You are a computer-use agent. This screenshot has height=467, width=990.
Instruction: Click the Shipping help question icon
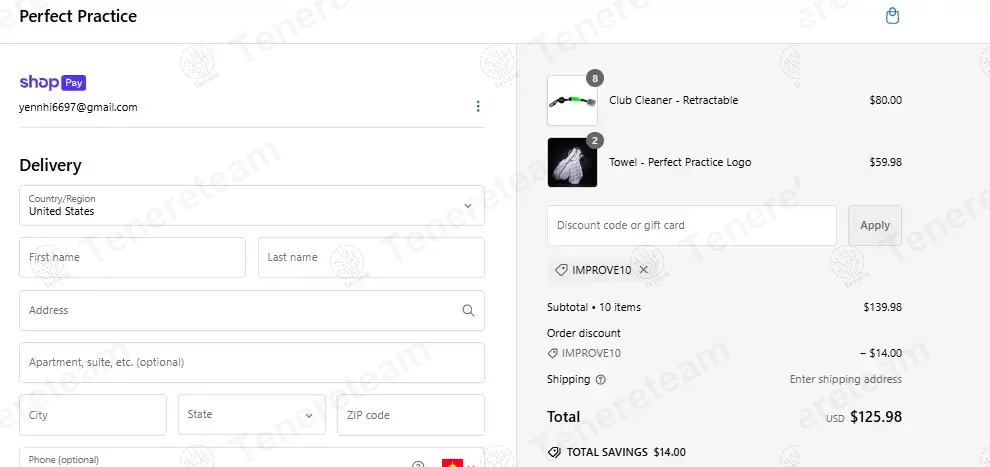[600, 380]
